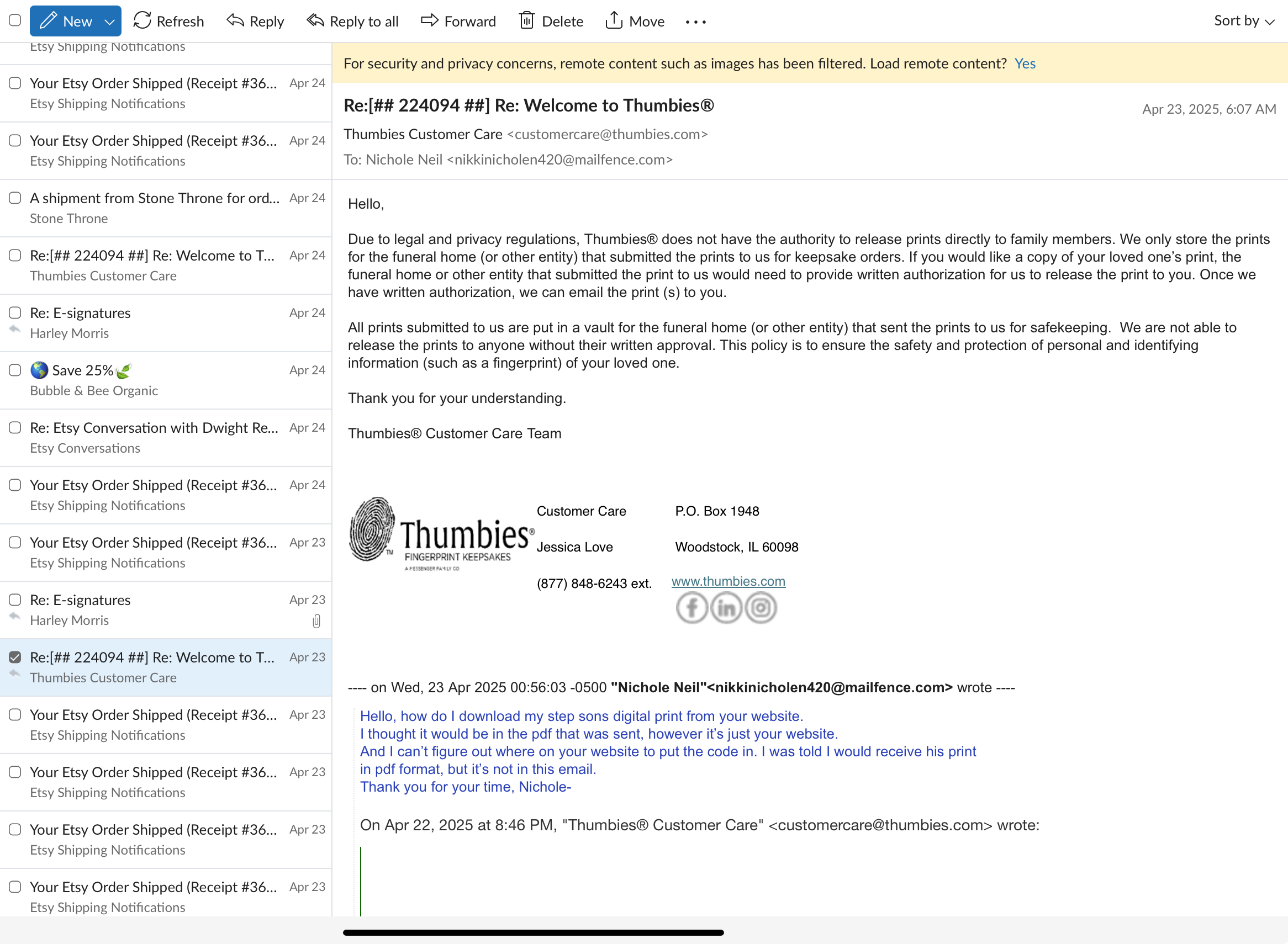Open the Facebook icon in the Thumbies signature
This screenshot has height=944, width=1288.
pos(691,607)
